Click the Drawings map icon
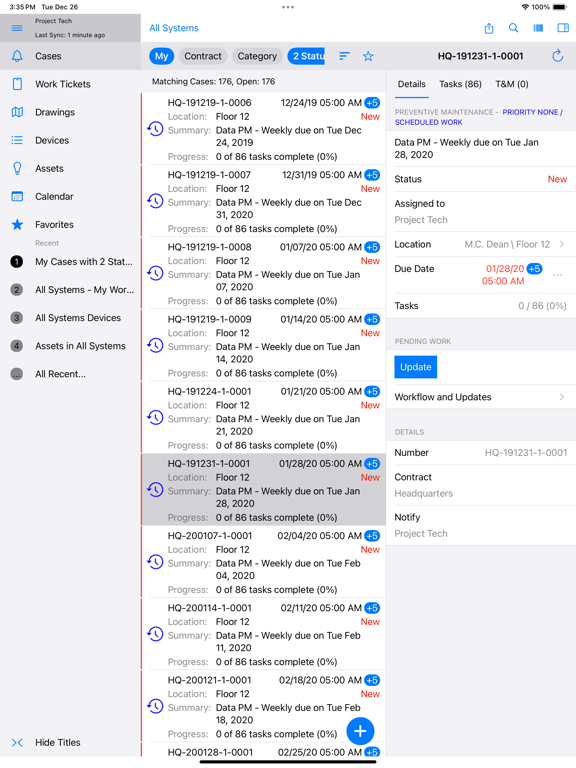Screen dimensions: 576x768 click(x=17, y=112)
